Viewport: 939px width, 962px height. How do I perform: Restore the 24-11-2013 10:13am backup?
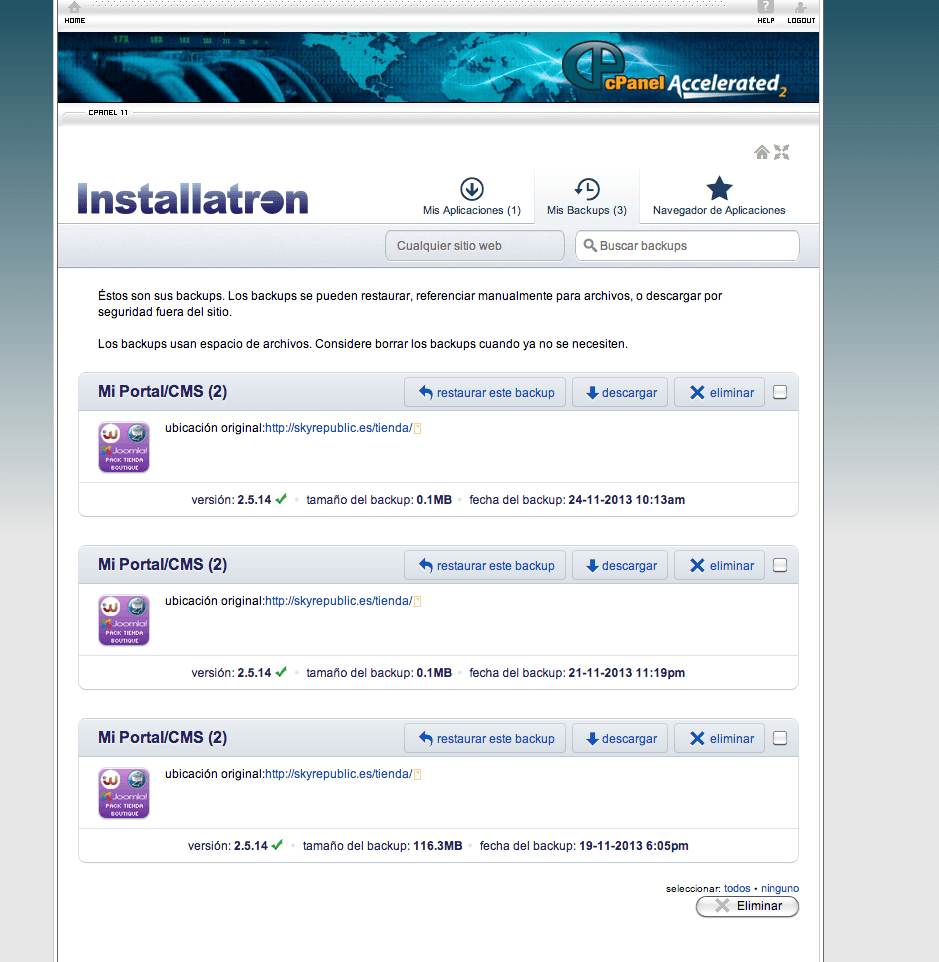pos(485,393)
